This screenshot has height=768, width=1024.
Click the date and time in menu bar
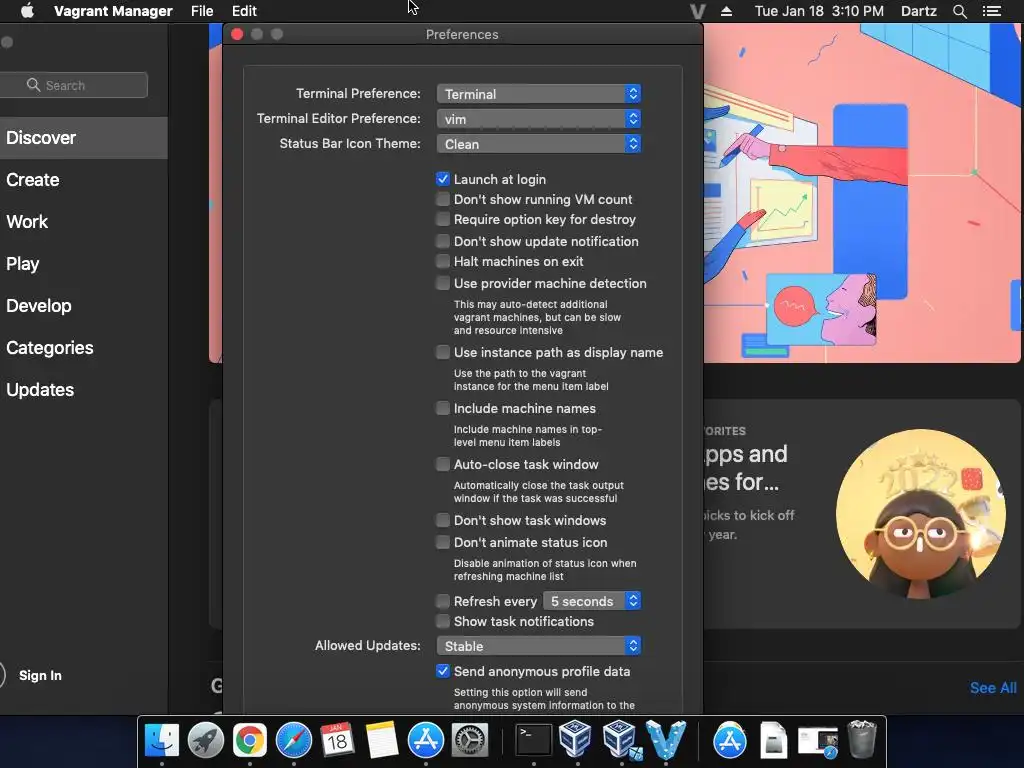pos(819,11)
